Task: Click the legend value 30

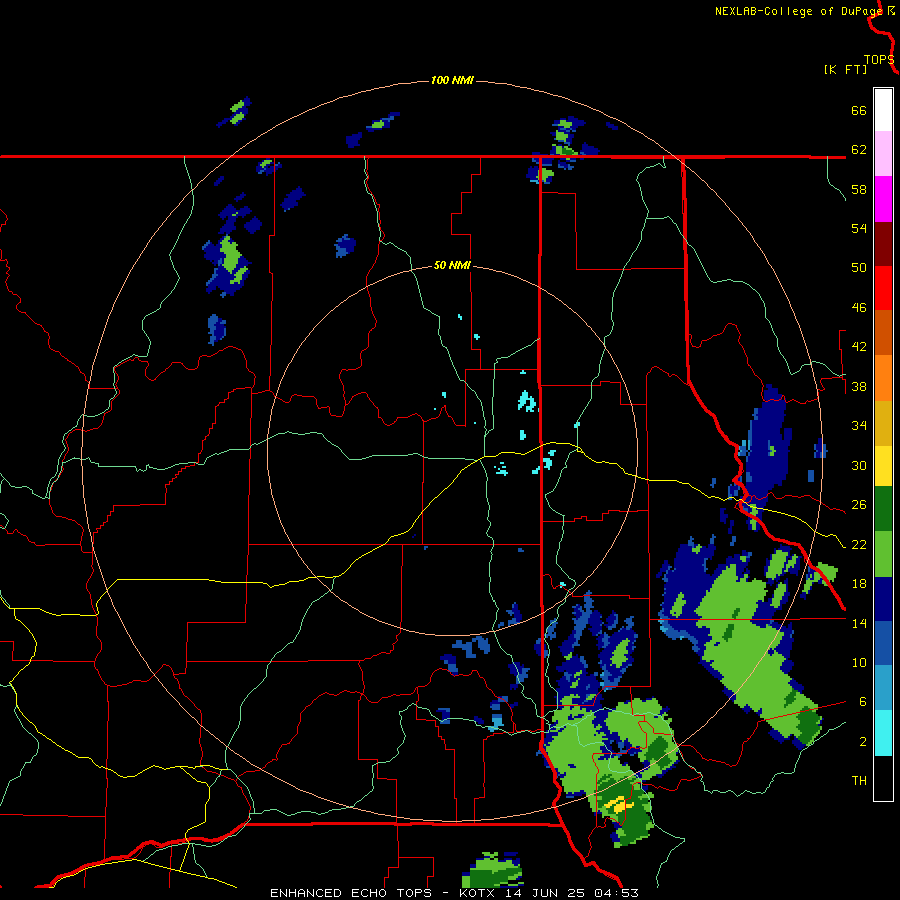Action: [859, 465]
